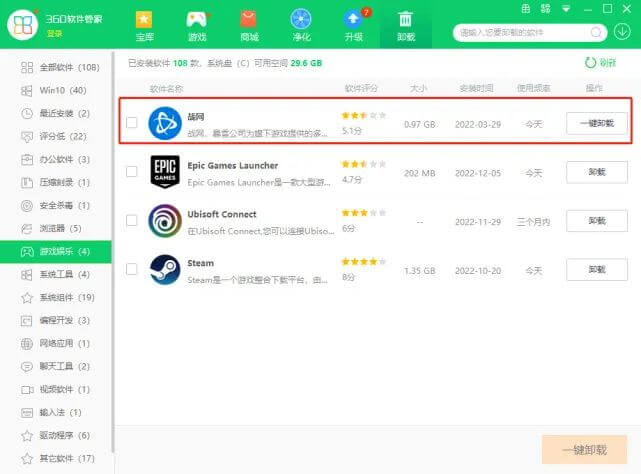Click 战网 install date 2022-03-29
Screen dimensions: 641x474
478,124
